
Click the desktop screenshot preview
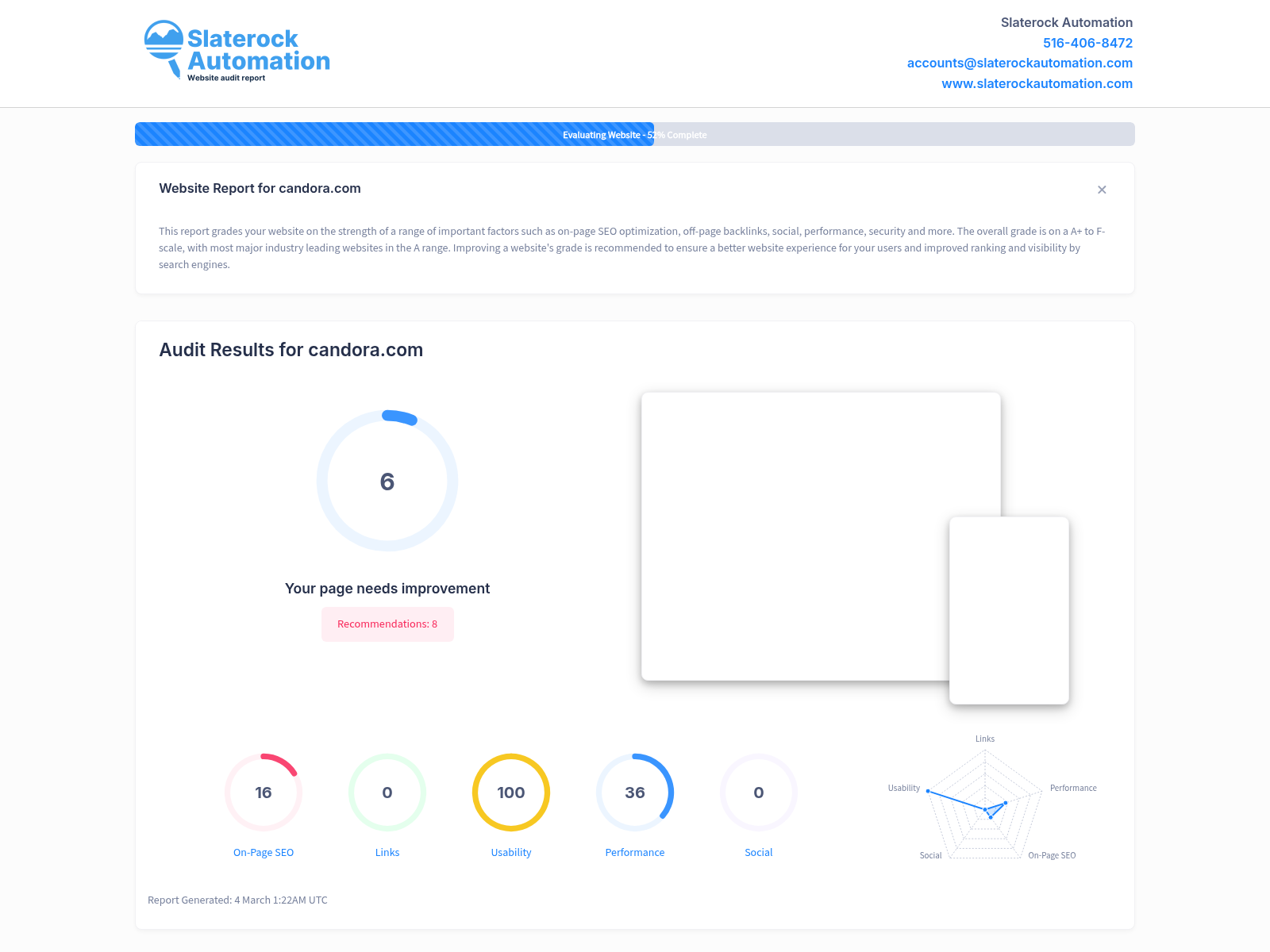[821, 536]
